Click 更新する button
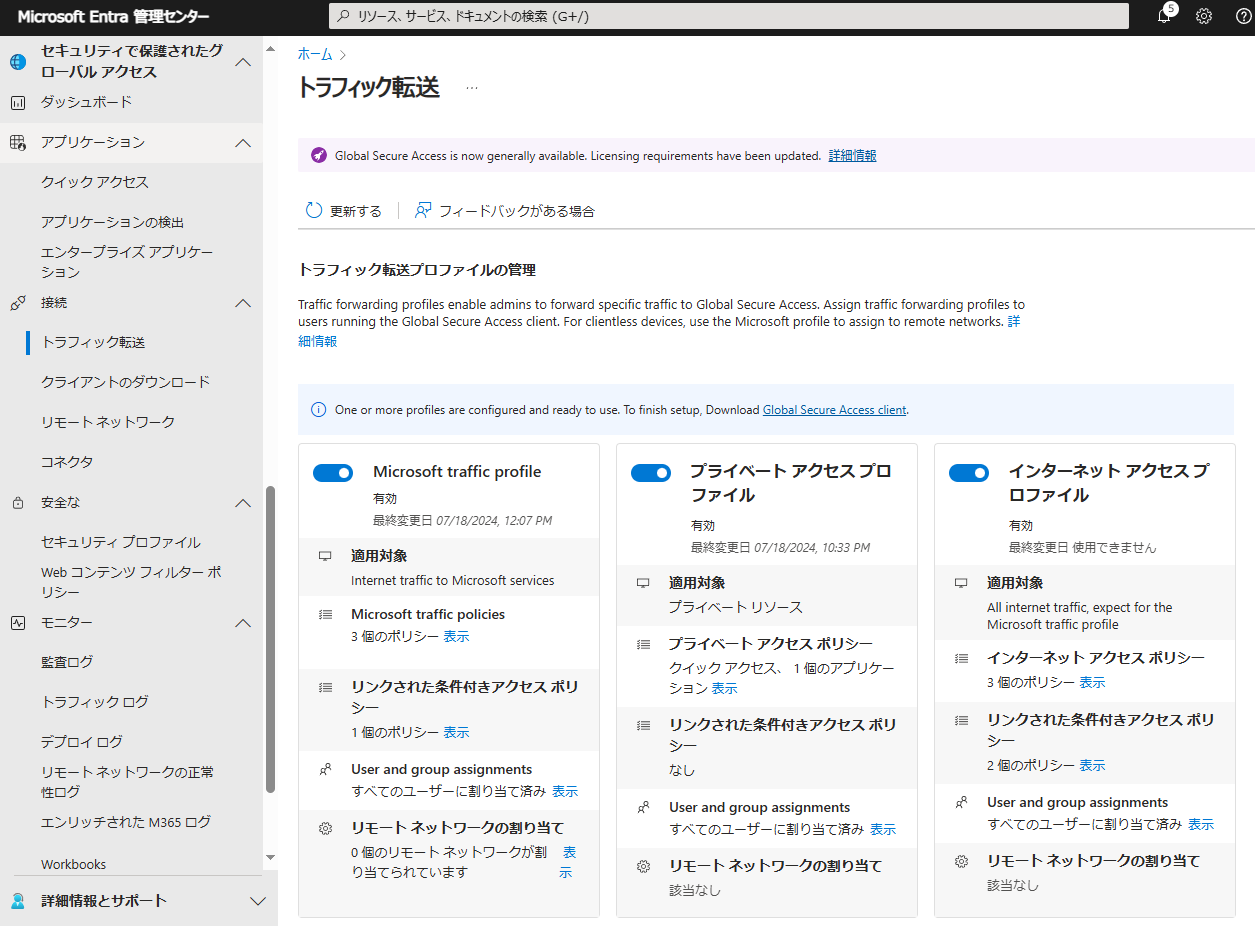This screenshot has height=926, width=1255. point(343,211)
